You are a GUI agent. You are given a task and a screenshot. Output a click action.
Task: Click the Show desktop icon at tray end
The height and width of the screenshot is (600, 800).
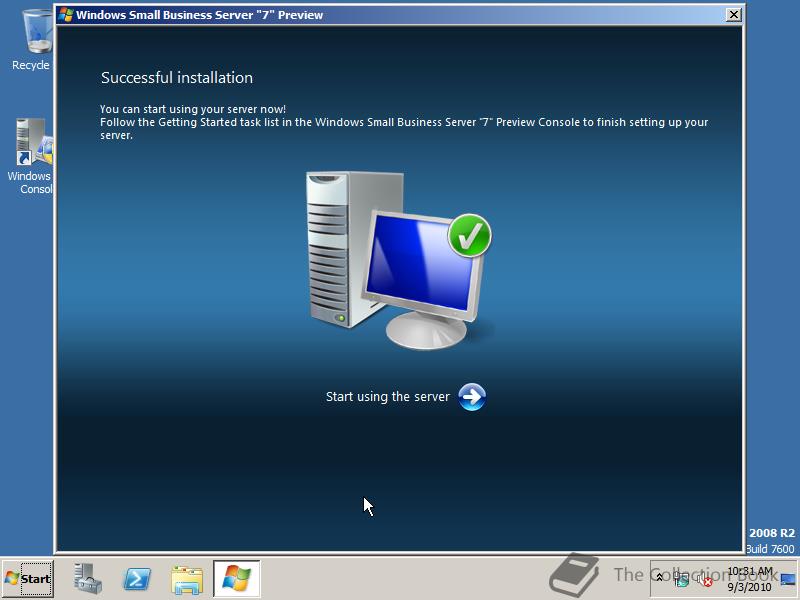[x=788, y=579]
